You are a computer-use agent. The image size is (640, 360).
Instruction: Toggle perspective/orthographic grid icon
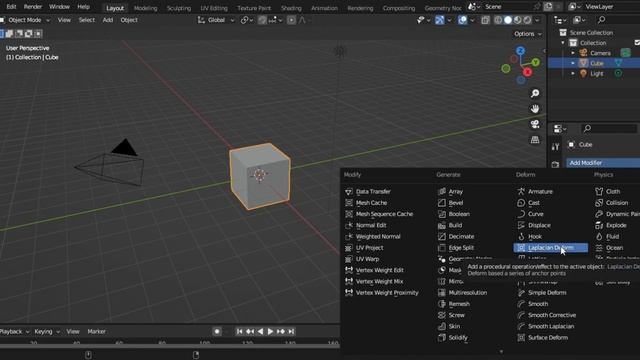point(535,140)
